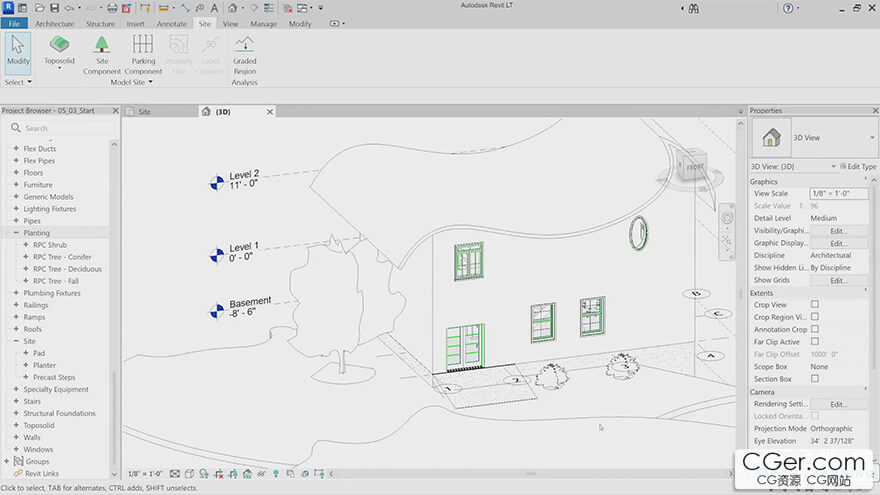The width and height of the screenshot is (880, 495).
Task: Open a project via folder icon
Action: [x=39, y=8]
